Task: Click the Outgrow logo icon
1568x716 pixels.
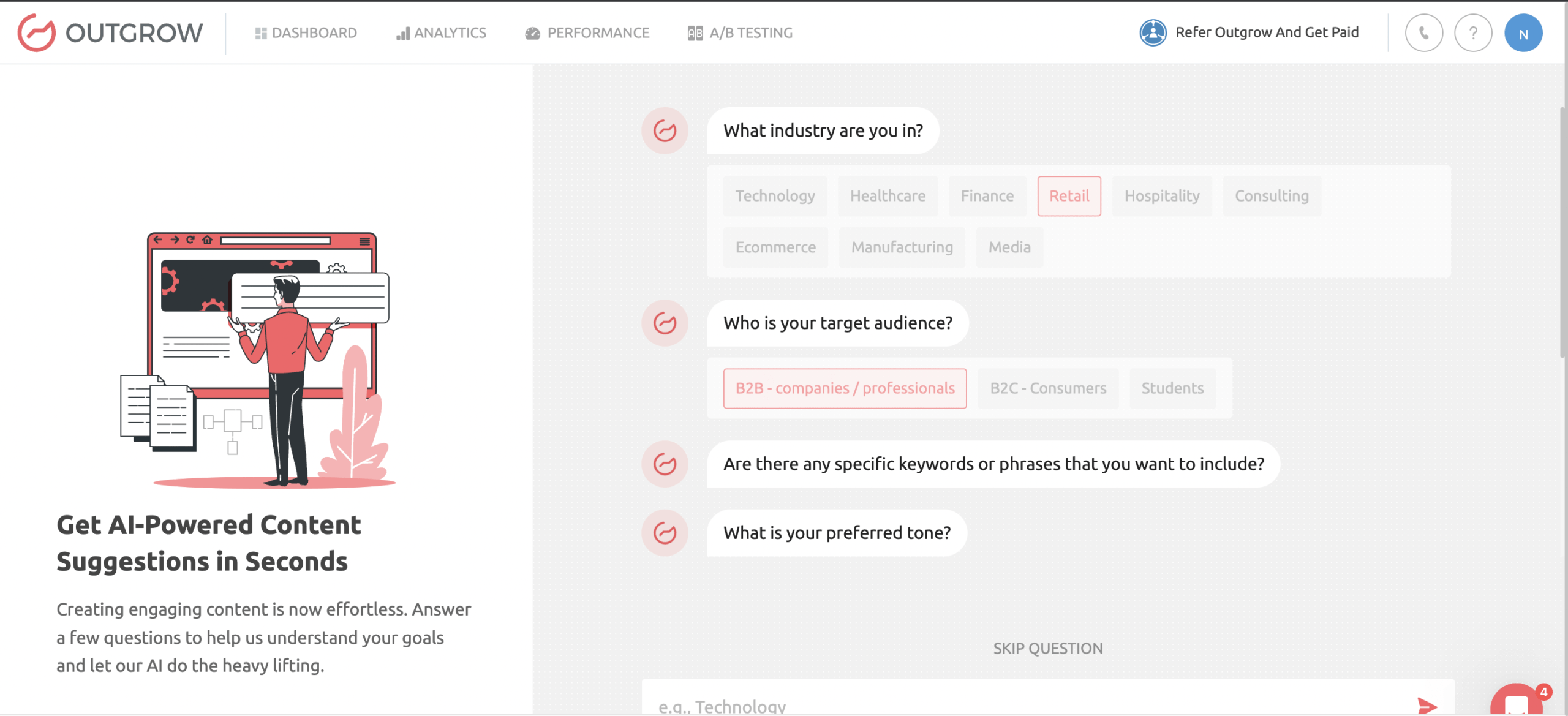Action: pyautogui.click(x=36, y=32)
